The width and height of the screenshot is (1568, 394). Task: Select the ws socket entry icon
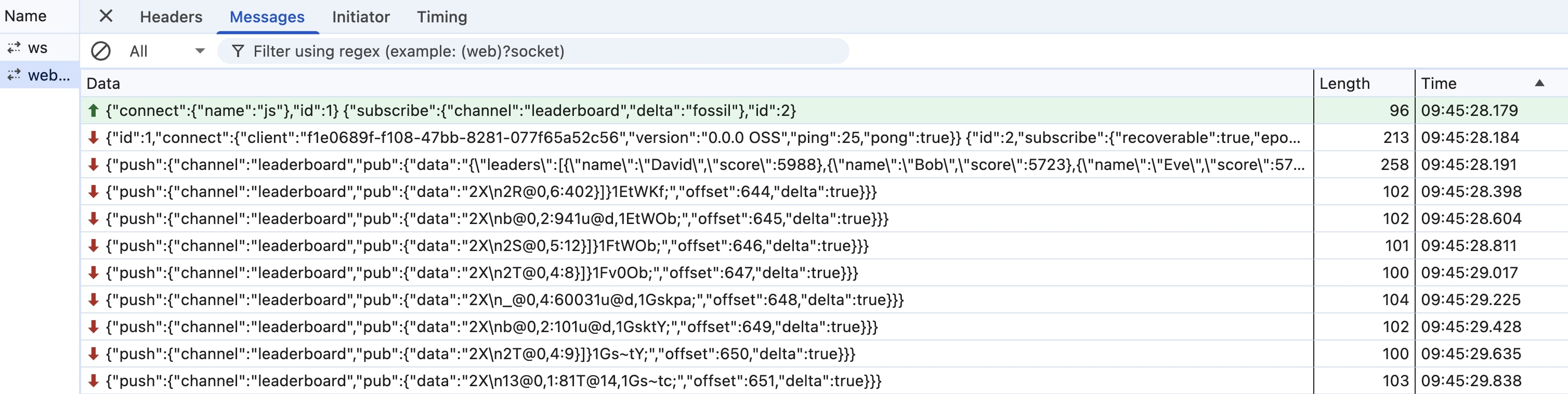pyautogui.click(x=14, y=47)
